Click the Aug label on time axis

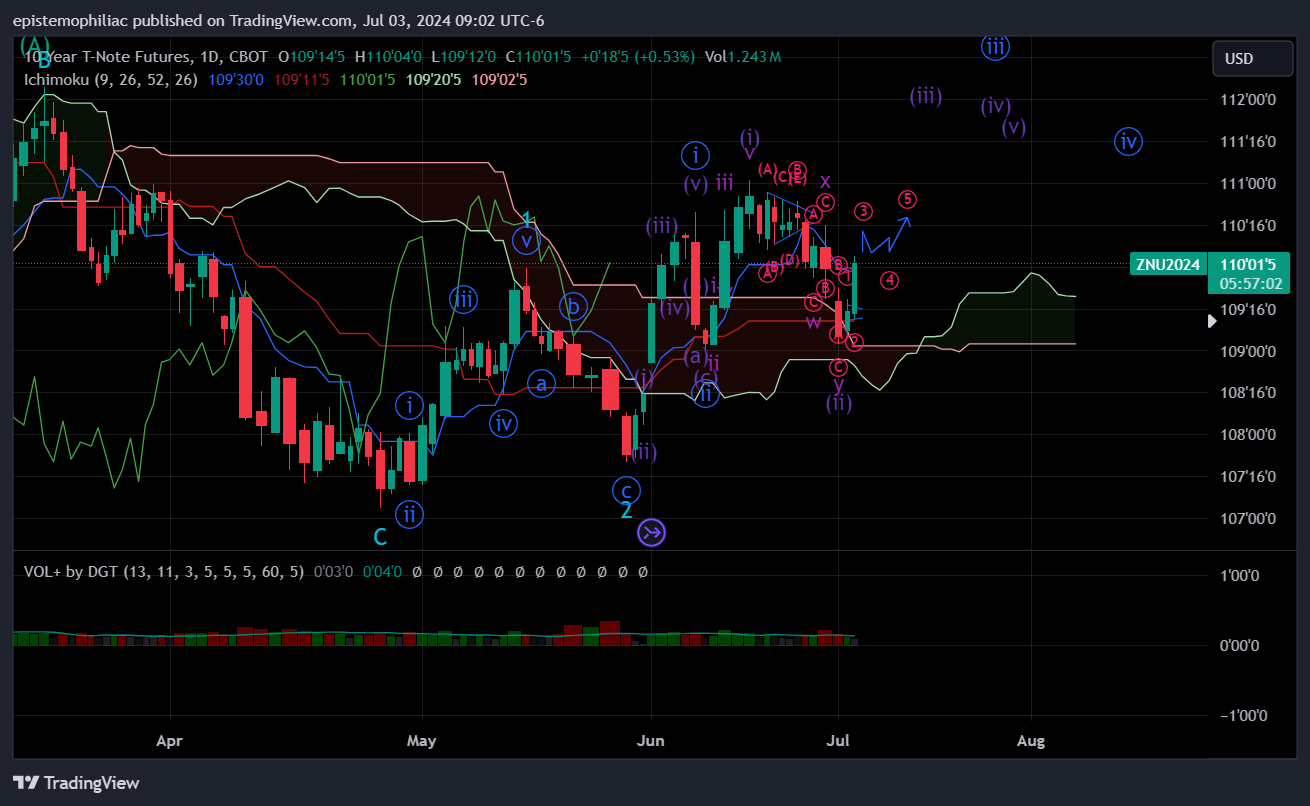(1031, 742)
